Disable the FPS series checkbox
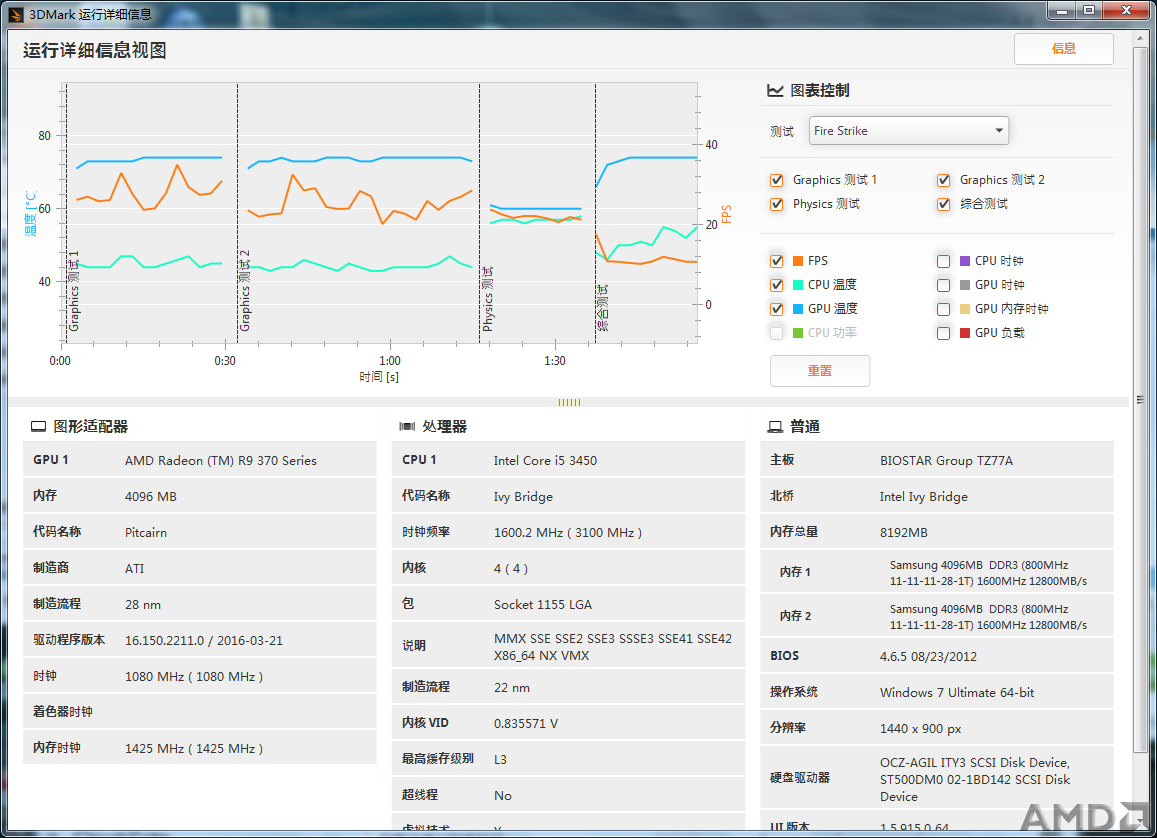 click(x=776, y=261)
